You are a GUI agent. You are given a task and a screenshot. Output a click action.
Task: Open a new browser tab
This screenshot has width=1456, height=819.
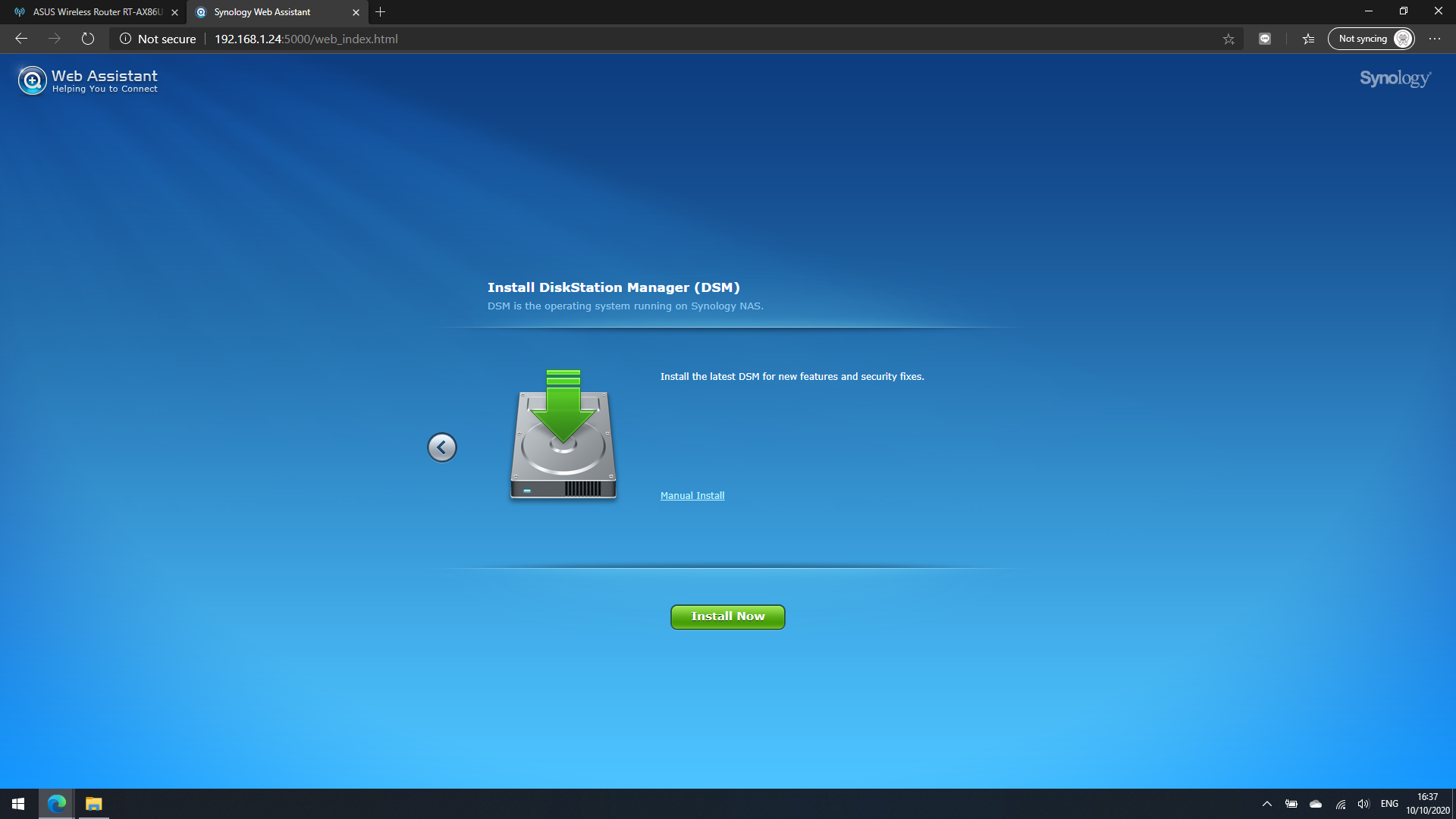[381, 12]
